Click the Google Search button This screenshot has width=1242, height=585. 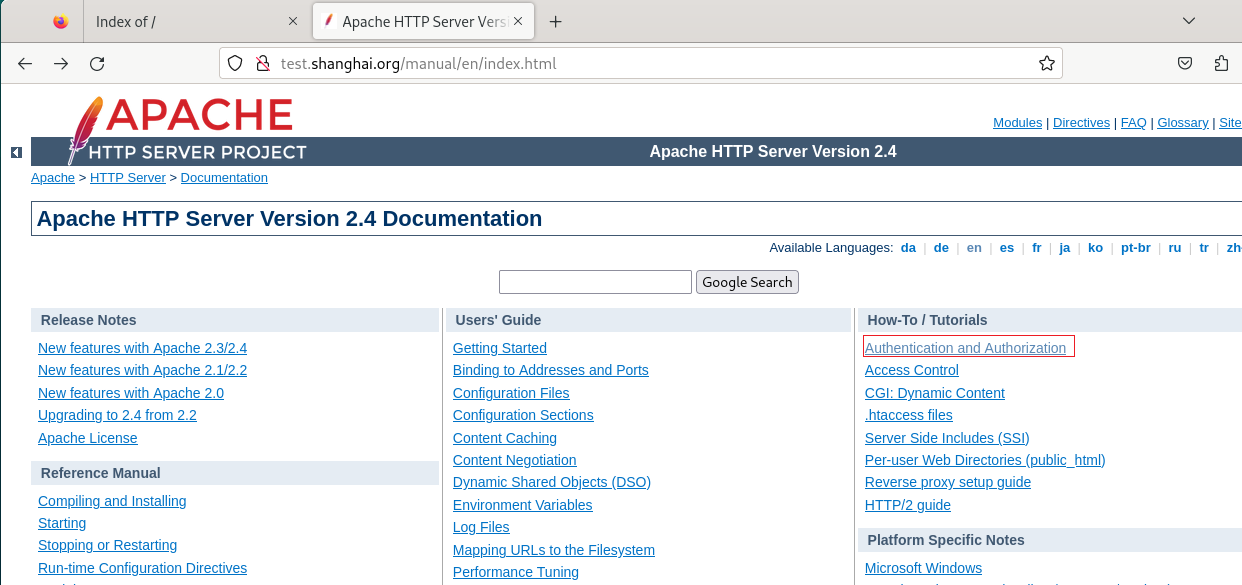tap(747, 282)
